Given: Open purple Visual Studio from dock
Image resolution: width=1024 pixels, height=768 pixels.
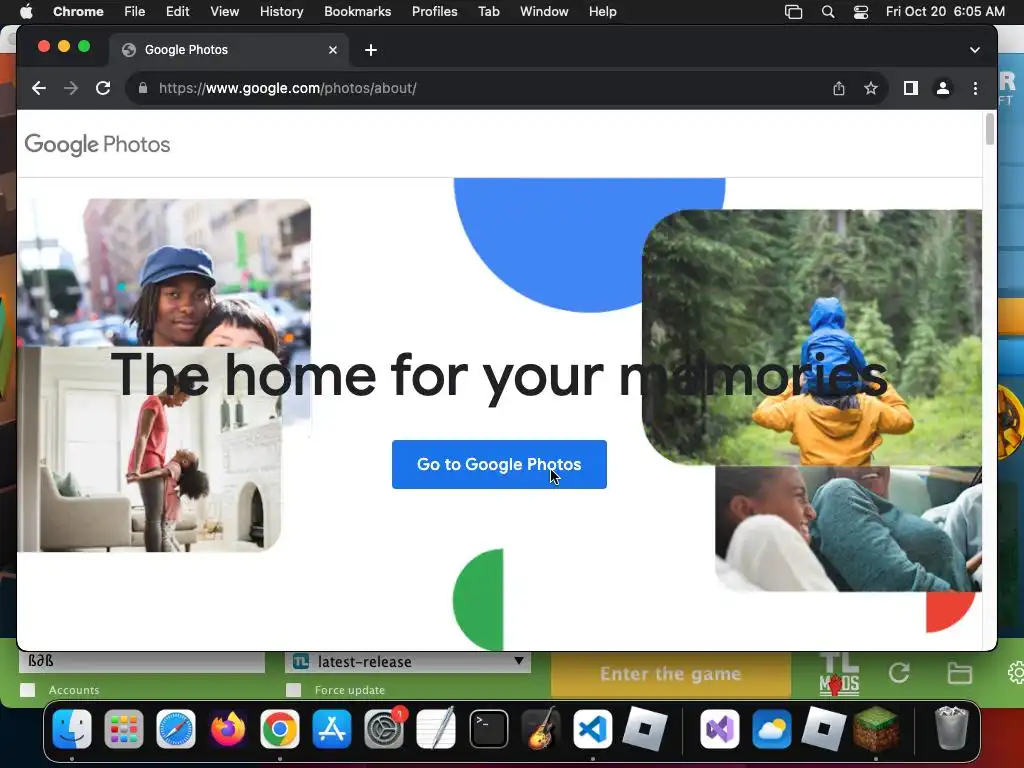Looking at the screenshot, I should (x=720, y=729).
